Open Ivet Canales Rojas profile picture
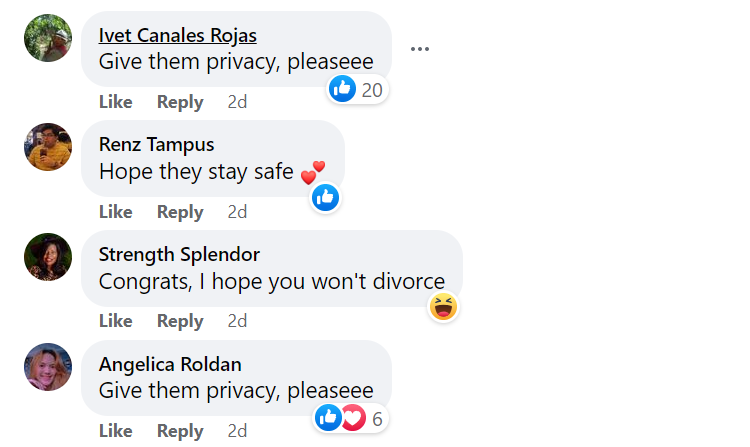The width and height of the screenshot is (750, 447). tap(48, 38)
